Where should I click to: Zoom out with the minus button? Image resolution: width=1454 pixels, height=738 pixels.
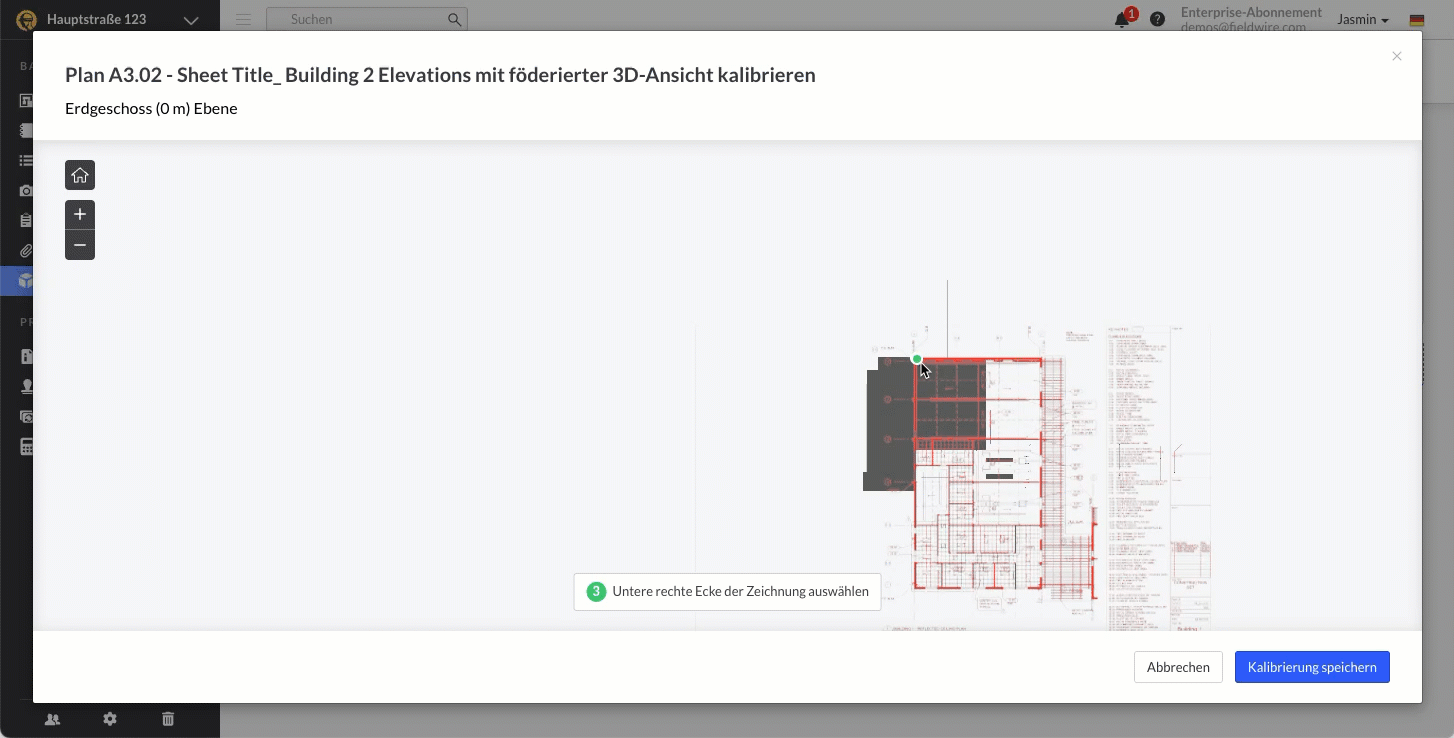80,245
